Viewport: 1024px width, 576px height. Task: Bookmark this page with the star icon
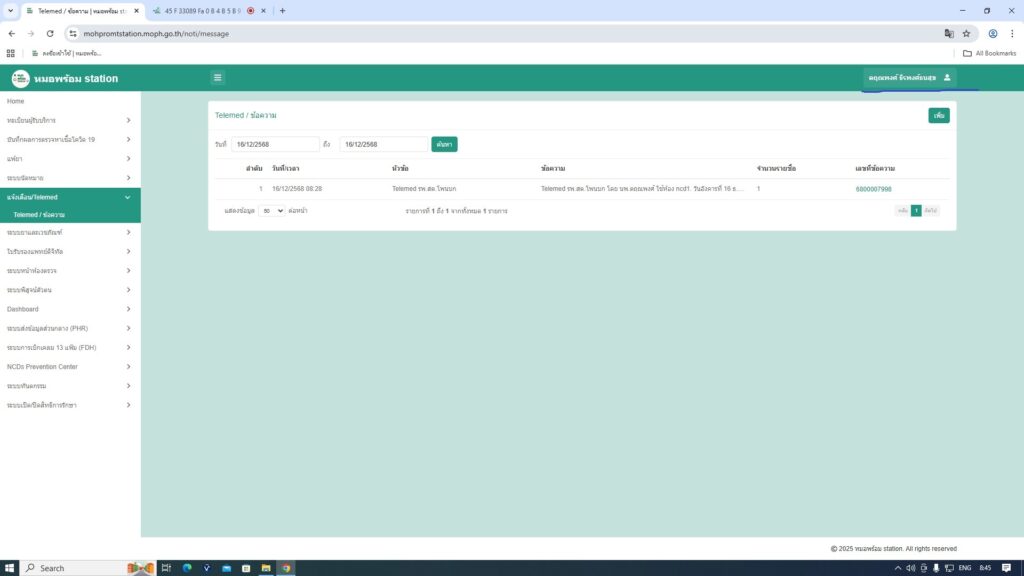[x=966, y=33]
